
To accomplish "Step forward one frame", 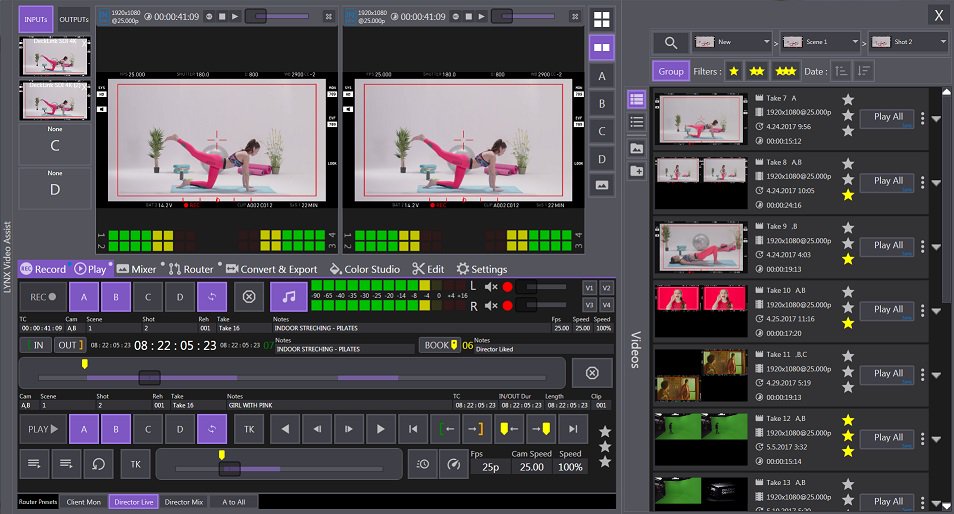I will click(349, 429).
